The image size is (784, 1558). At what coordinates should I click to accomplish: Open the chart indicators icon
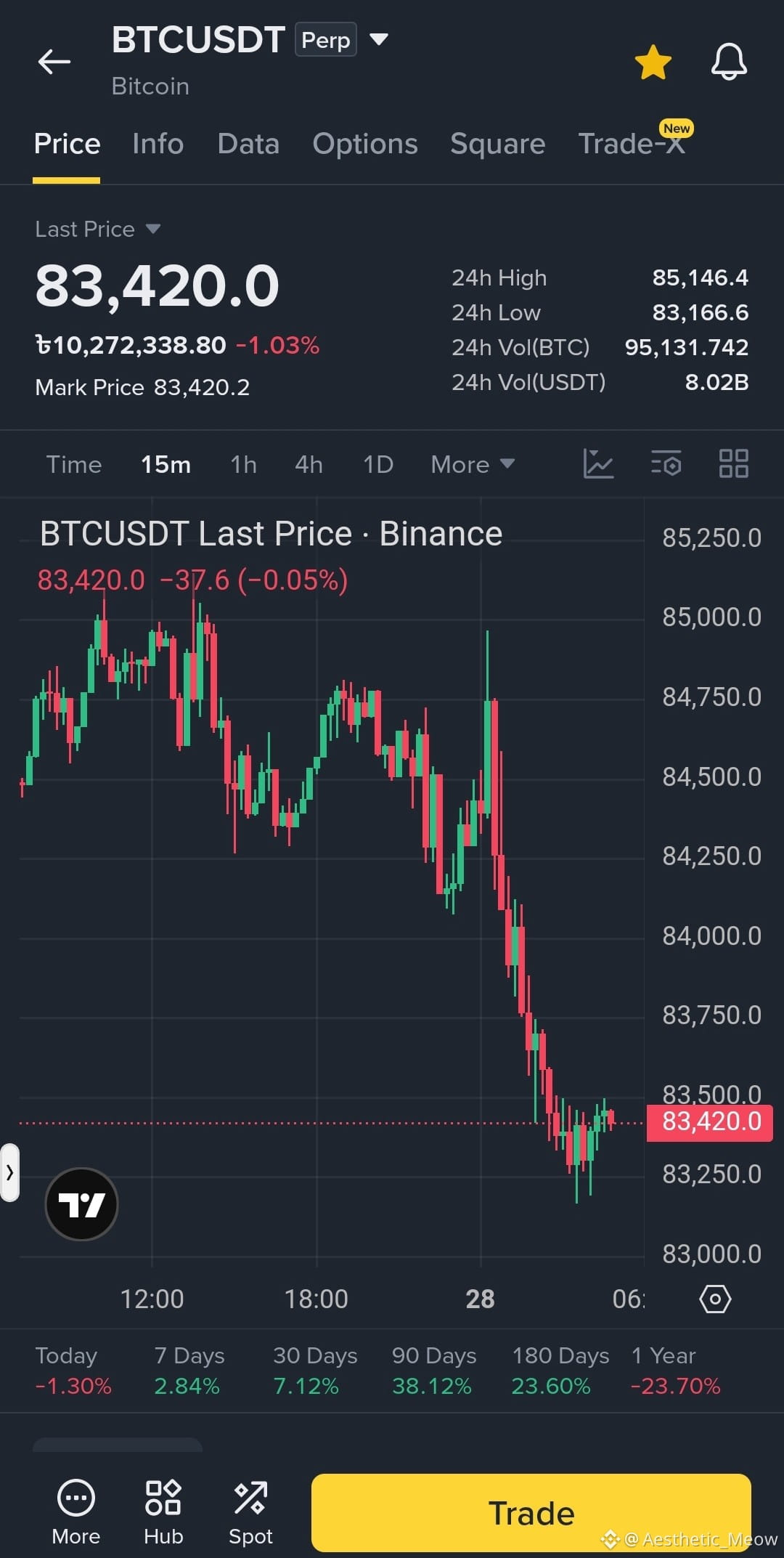[599, 463]
